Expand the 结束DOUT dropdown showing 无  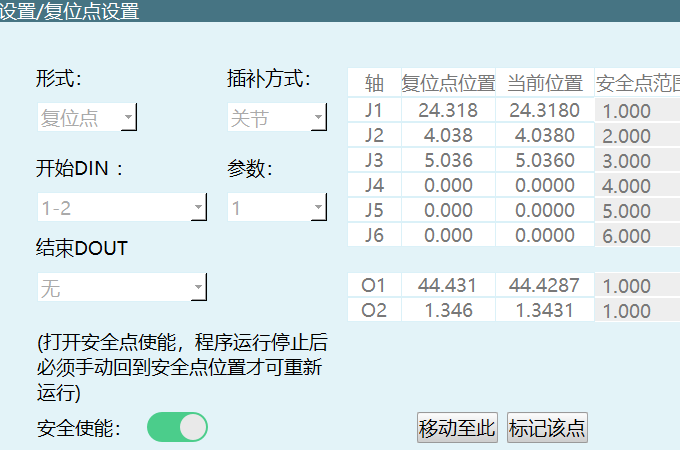tap(122, 287)
